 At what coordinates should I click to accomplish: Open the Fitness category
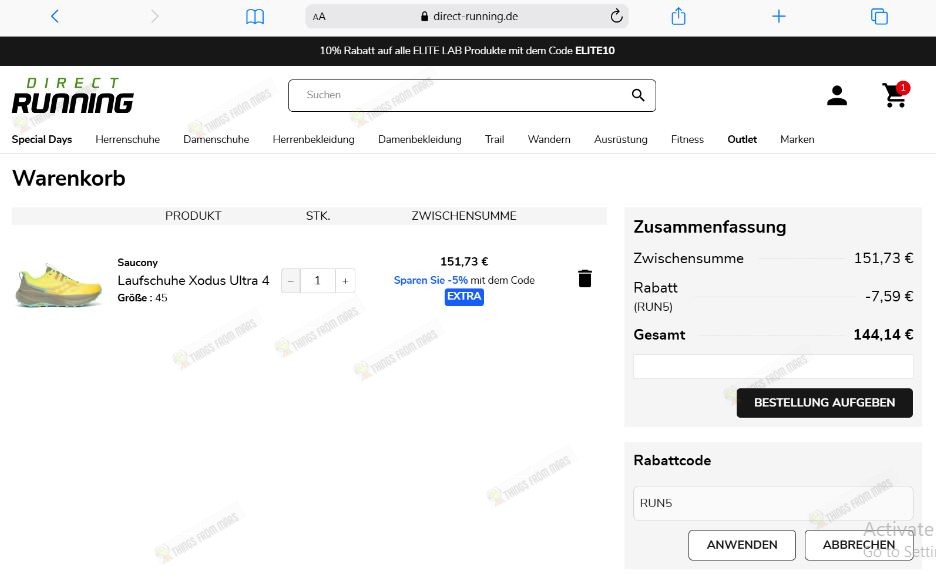pos(687,139)
